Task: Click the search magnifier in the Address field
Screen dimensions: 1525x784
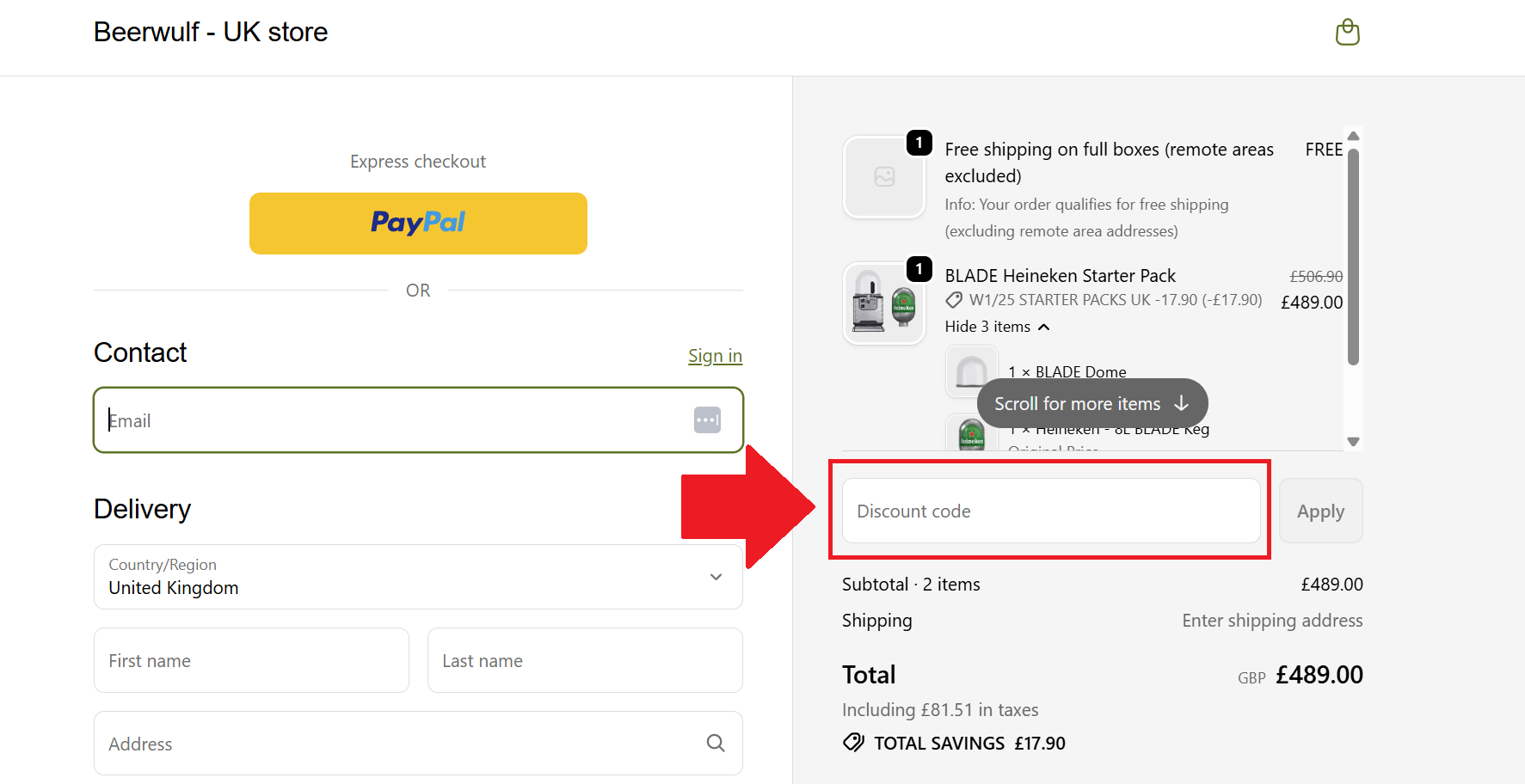Action: pyautogui.click(x=715, y=743)
